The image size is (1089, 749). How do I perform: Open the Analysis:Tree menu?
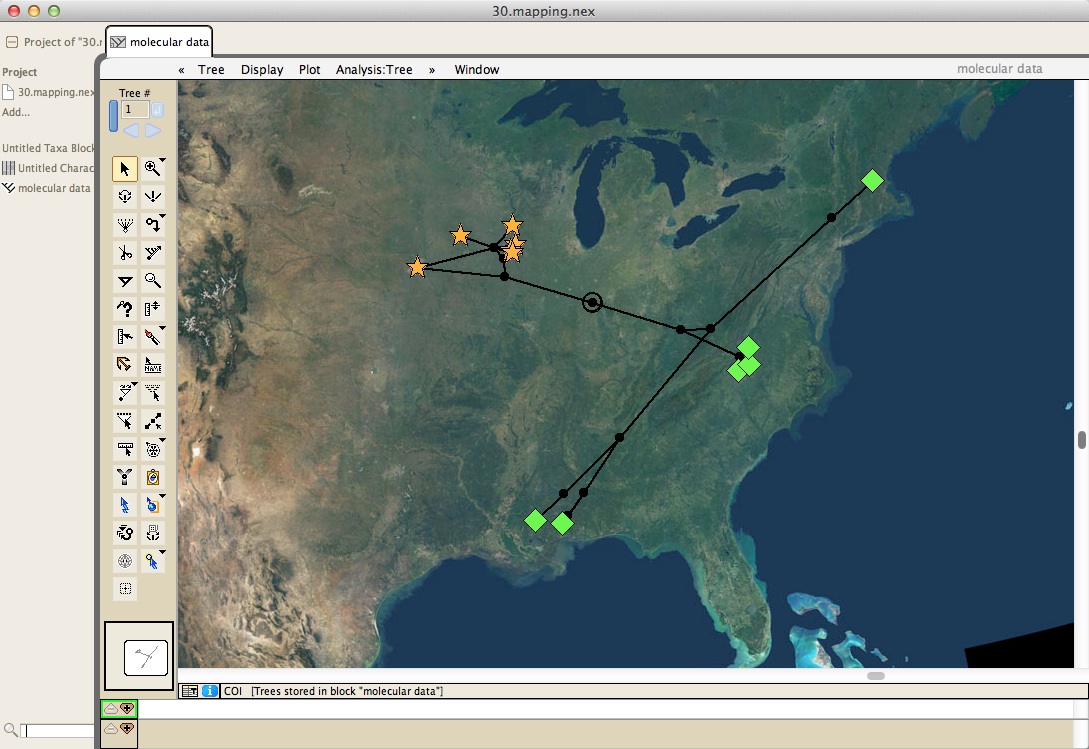(x=374, y=70)
